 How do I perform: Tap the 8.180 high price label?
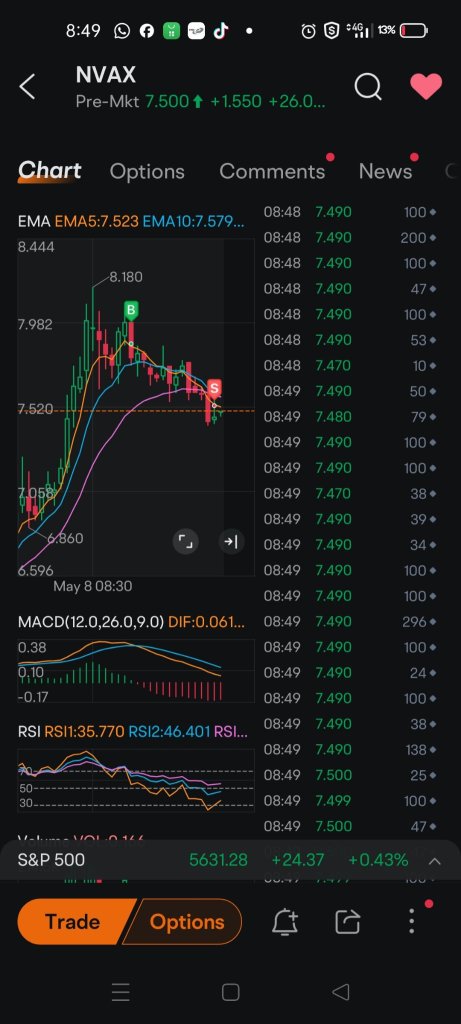pos(125,277)
